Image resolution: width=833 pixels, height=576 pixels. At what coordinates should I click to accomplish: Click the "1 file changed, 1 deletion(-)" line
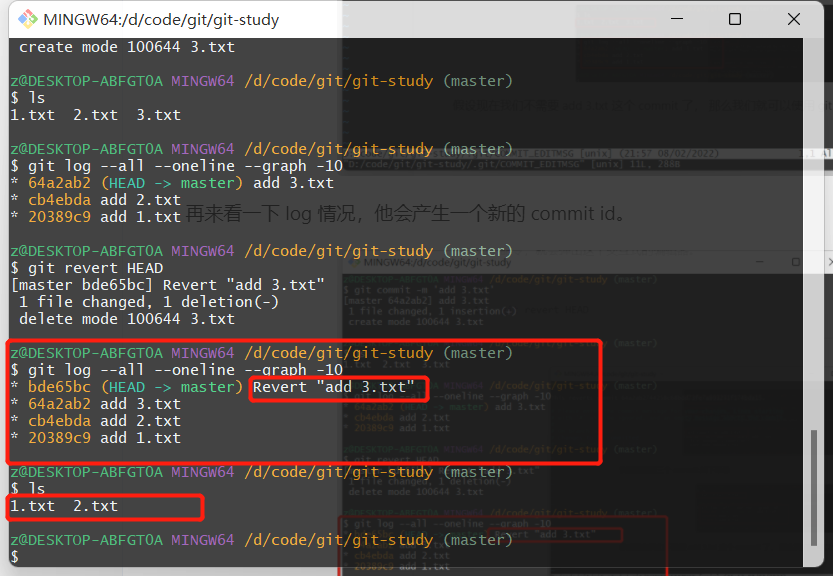tap(149, 302)
